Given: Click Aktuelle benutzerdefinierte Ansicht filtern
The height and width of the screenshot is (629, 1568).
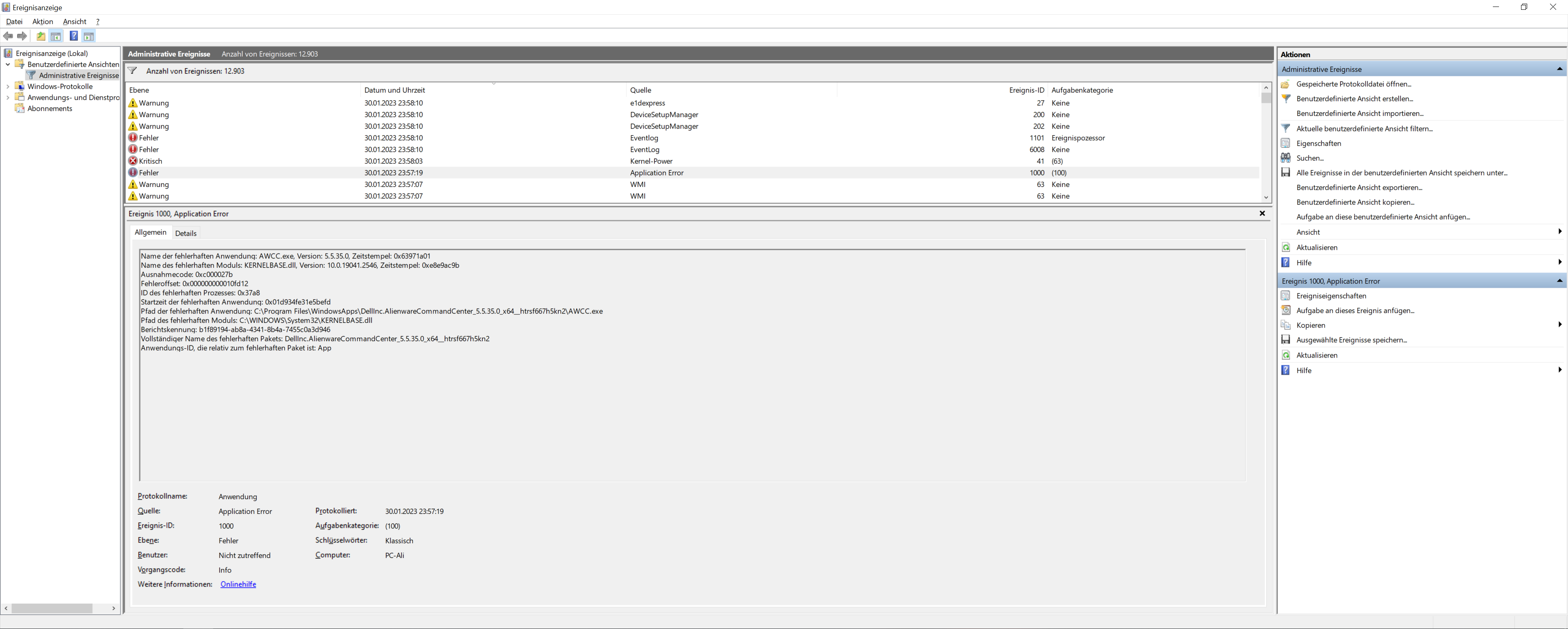Looking at the screenshot, I should [x=1364, y=128].
